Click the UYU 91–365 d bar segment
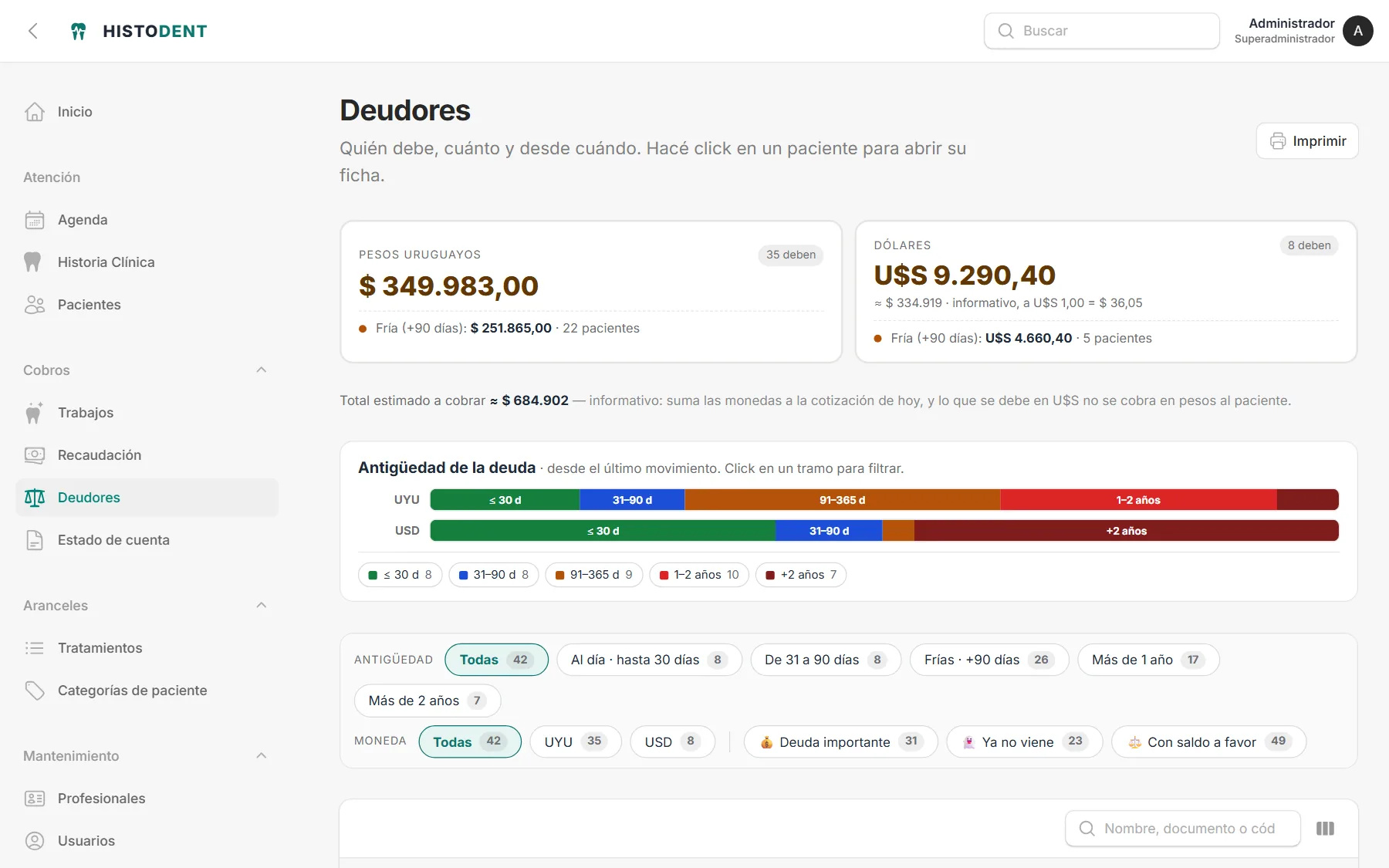The image size is (1389, 868). coord(842,500)
